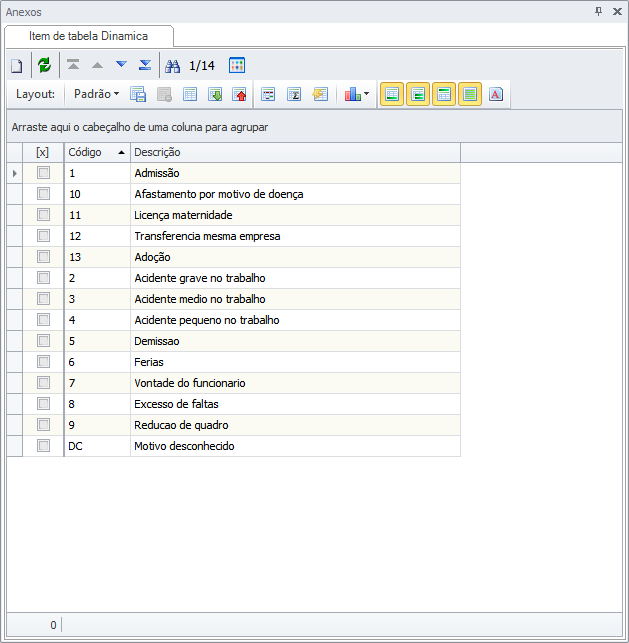Select the Adoção description cell
629x643 pixels.
pyautogui.click(x=295, y=257)
